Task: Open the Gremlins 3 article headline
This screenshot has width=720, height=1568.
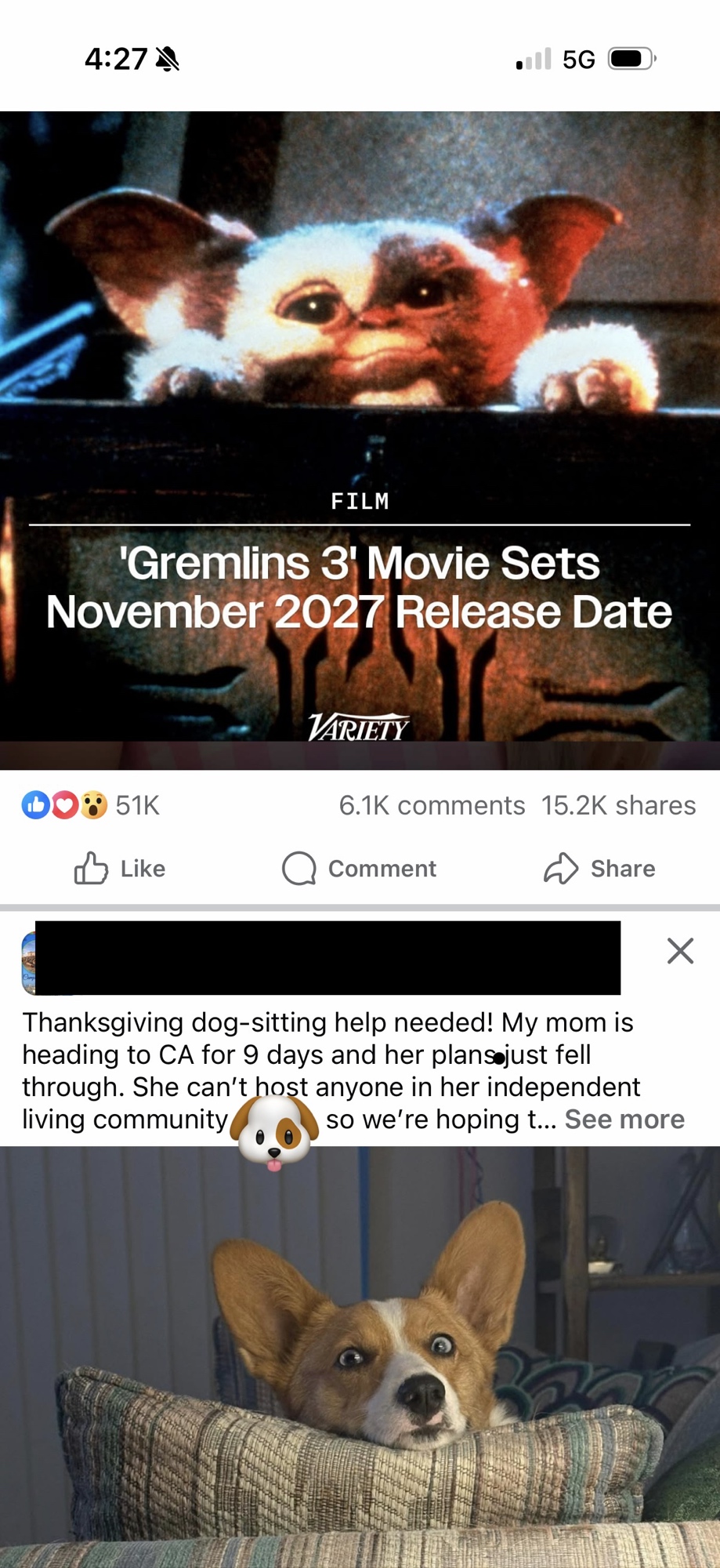Action: (360, 587)
